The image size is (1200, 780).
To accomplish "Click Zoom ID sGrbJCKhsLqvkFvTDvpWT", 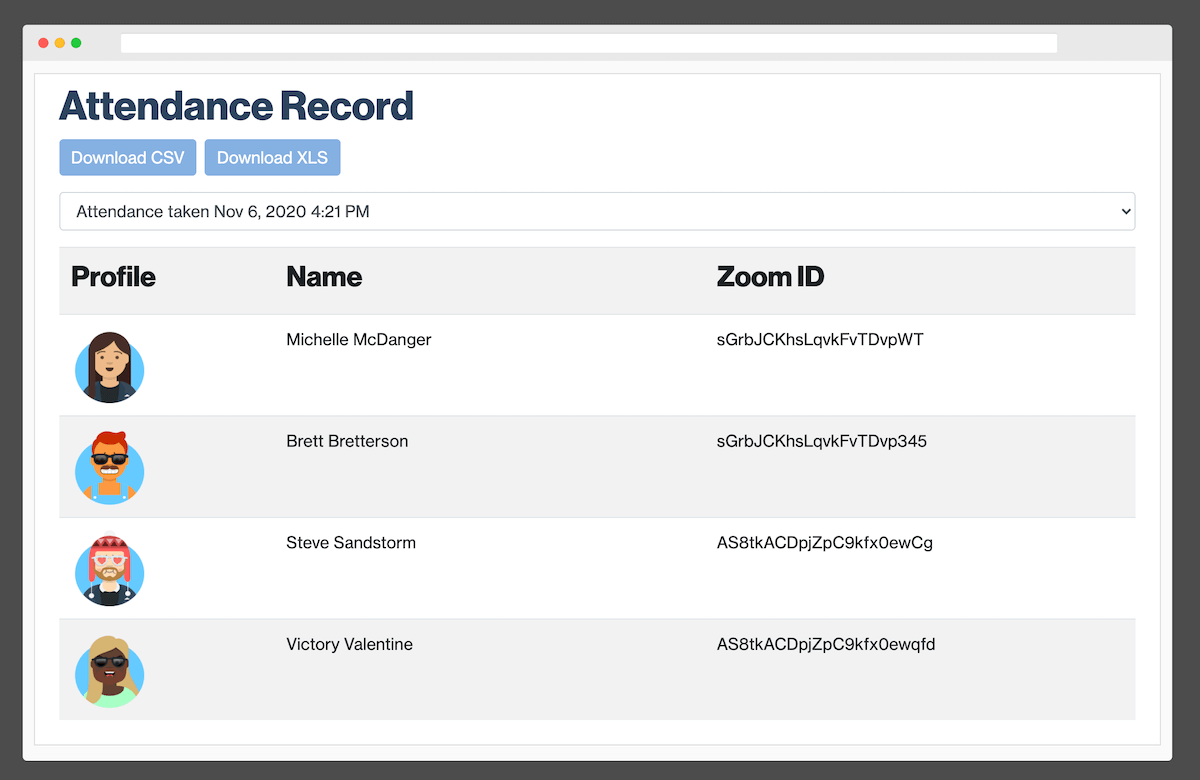I will [x=820, y=340].
